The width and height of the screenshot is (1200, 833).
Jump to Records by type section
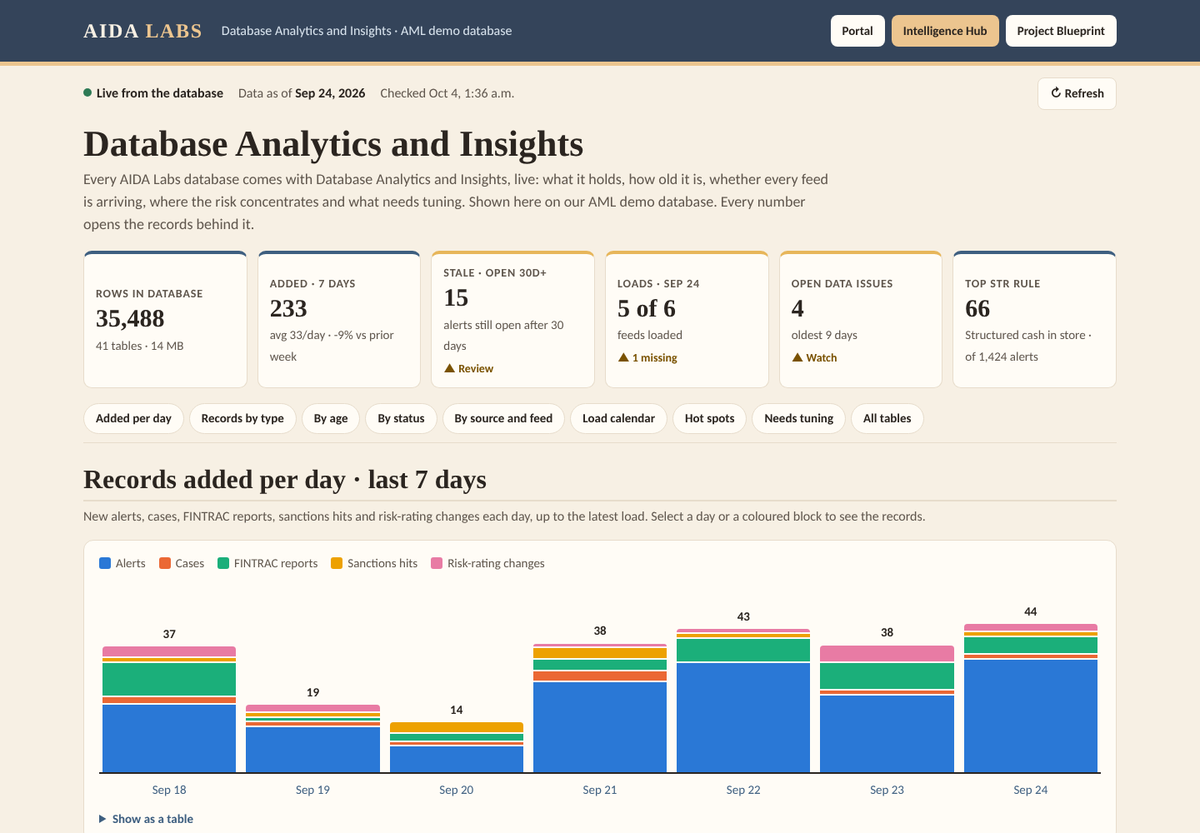(243, 418)
